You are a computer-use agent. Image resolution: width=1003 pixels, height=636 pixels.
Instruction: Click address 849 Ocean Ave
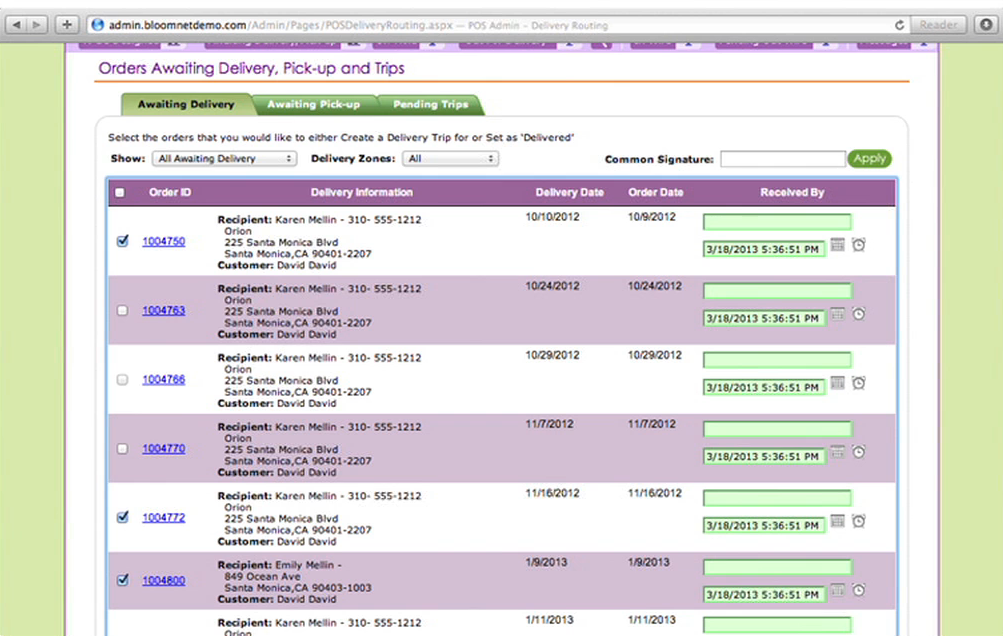[262, 576]
